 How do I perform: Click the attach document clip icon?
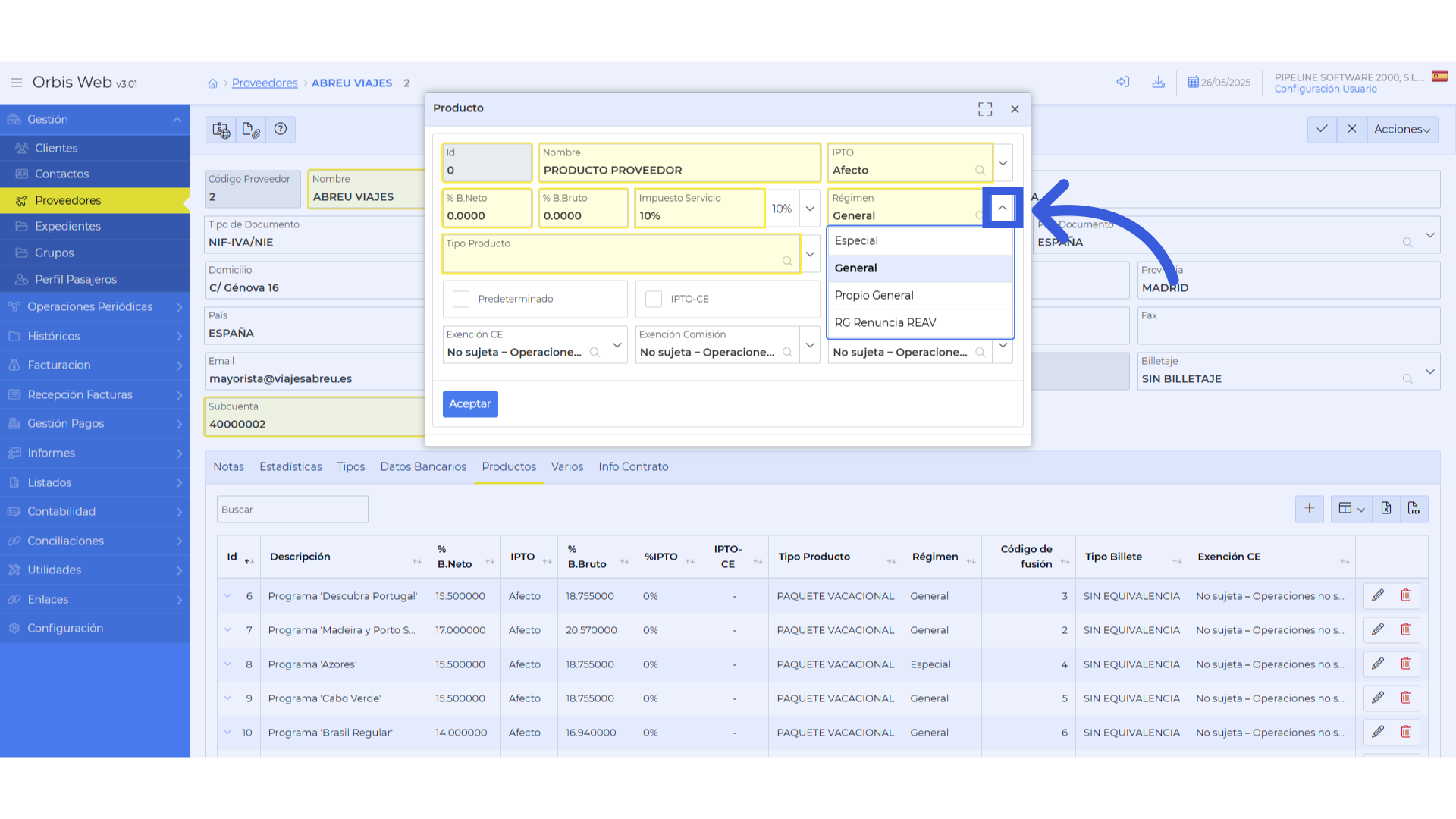[251, 130]
